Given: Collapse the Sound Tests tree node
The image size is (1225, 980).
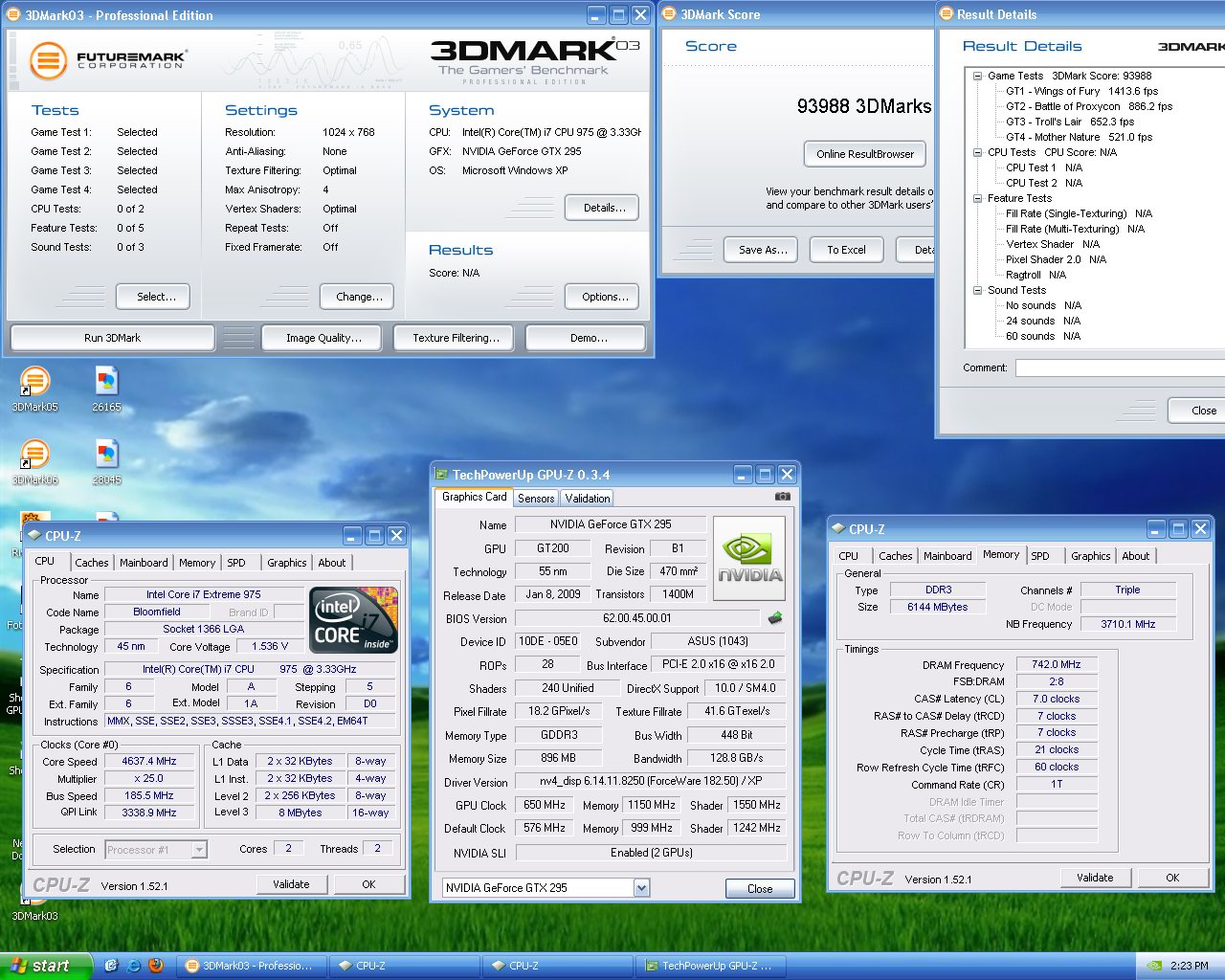Looking at the screenshot, I should pos(977,290).
